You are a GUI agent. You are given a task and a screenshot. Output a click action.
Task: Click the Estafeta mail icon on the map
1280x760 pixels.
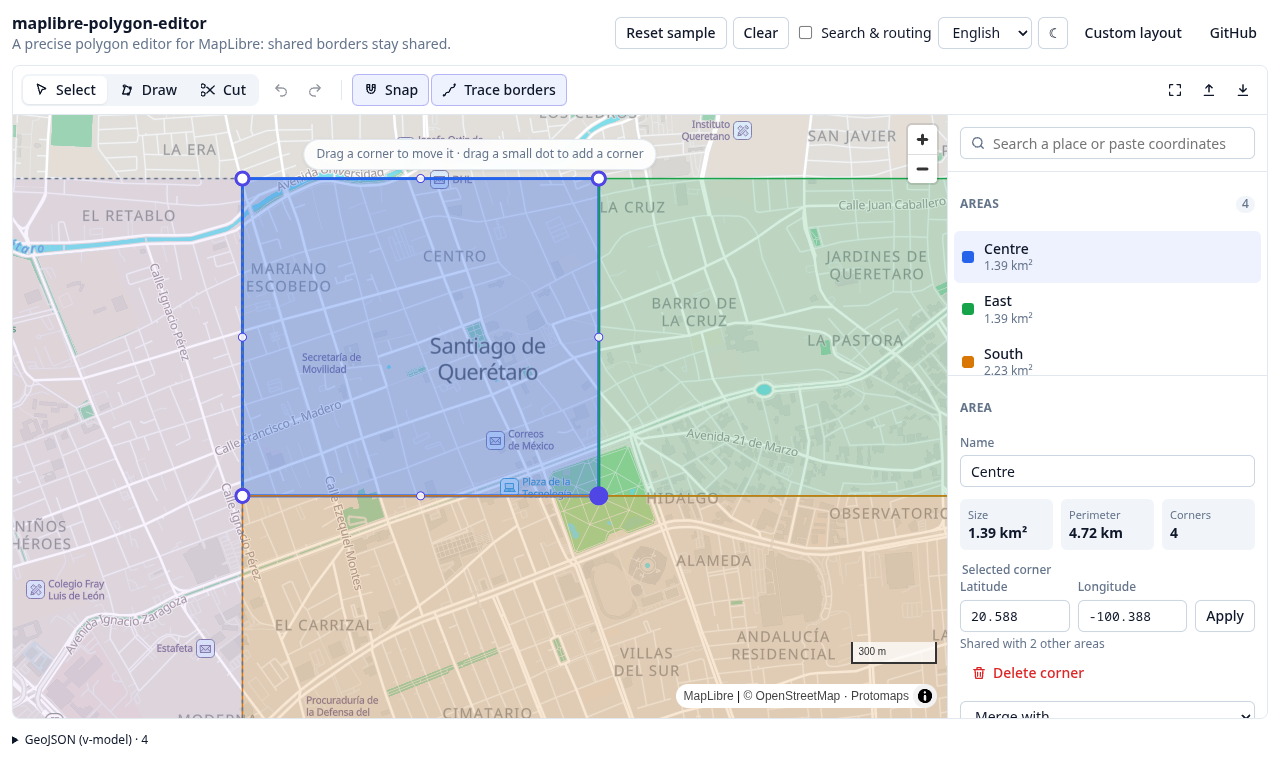(206, 648)
